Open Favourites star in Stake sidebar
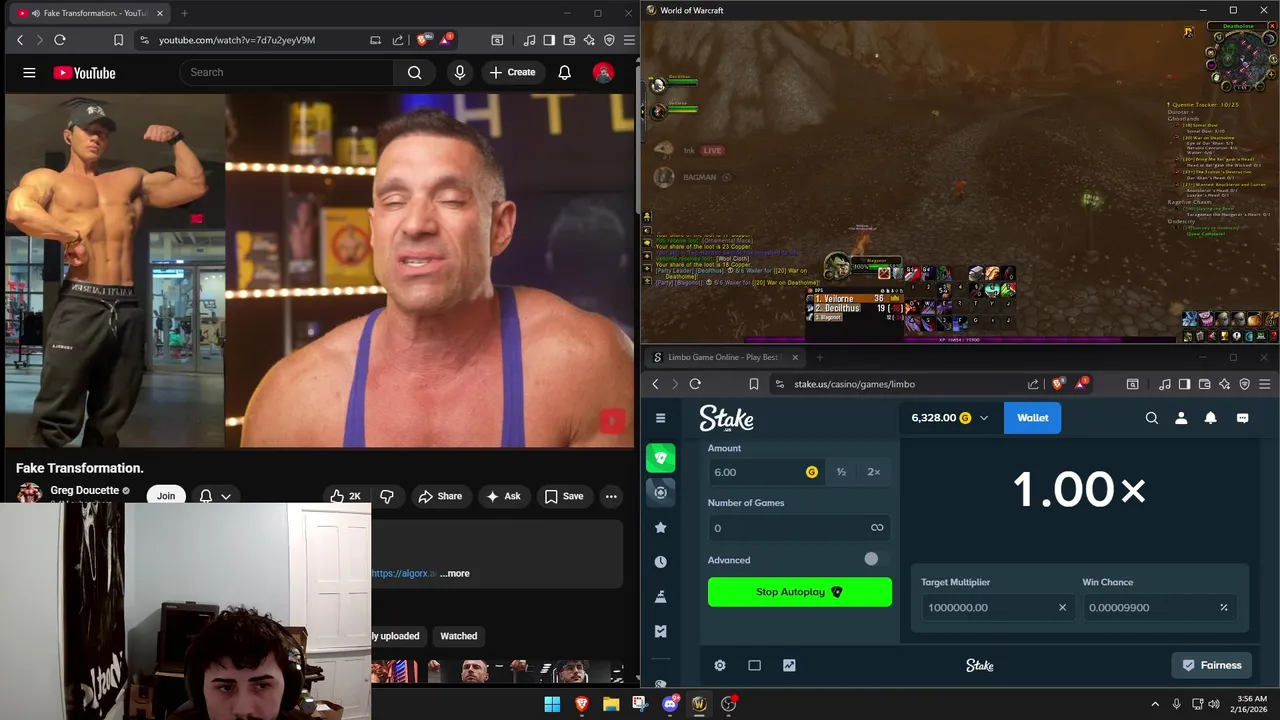Image resolution: width=1280 pixels, height=720 pixels. pyautogui.click(x=660, y=527)
